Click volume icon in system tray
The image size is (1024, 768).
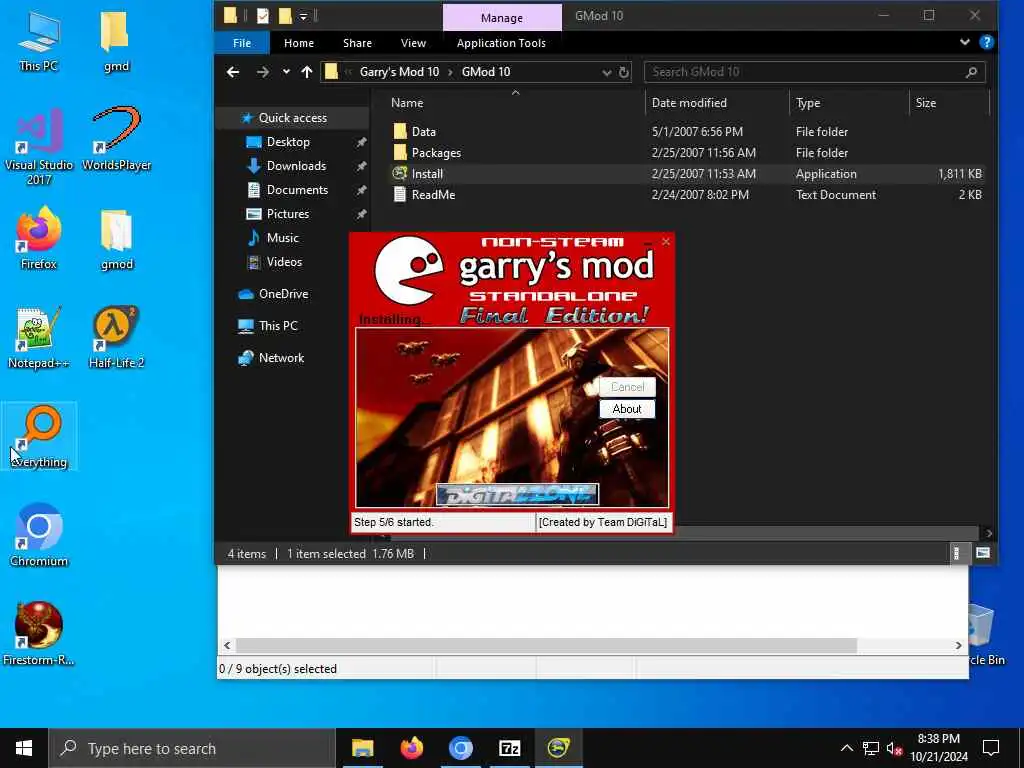tap(894, 748)
